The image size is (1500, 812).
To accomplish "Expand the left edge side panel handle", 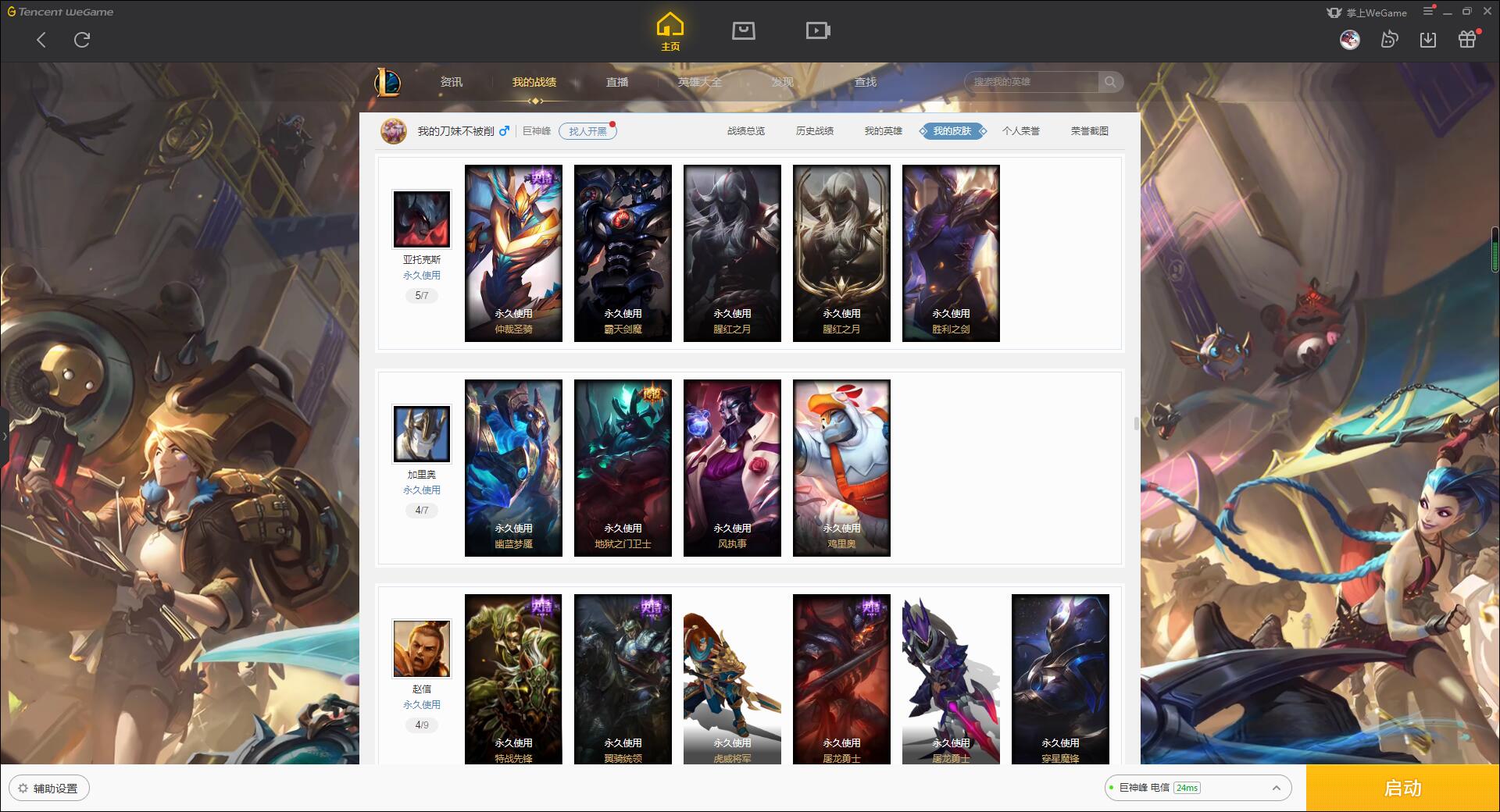I will point(4,436).
